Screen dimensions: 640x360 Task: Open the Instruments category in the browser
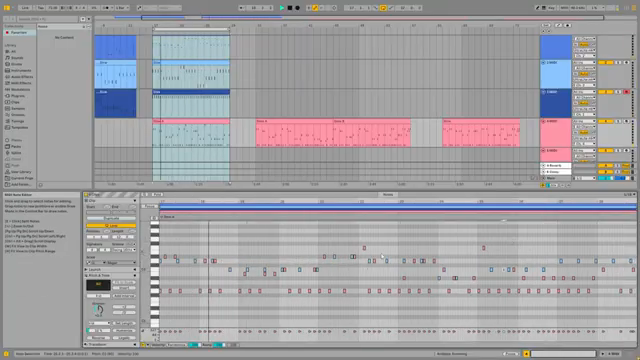21,71
